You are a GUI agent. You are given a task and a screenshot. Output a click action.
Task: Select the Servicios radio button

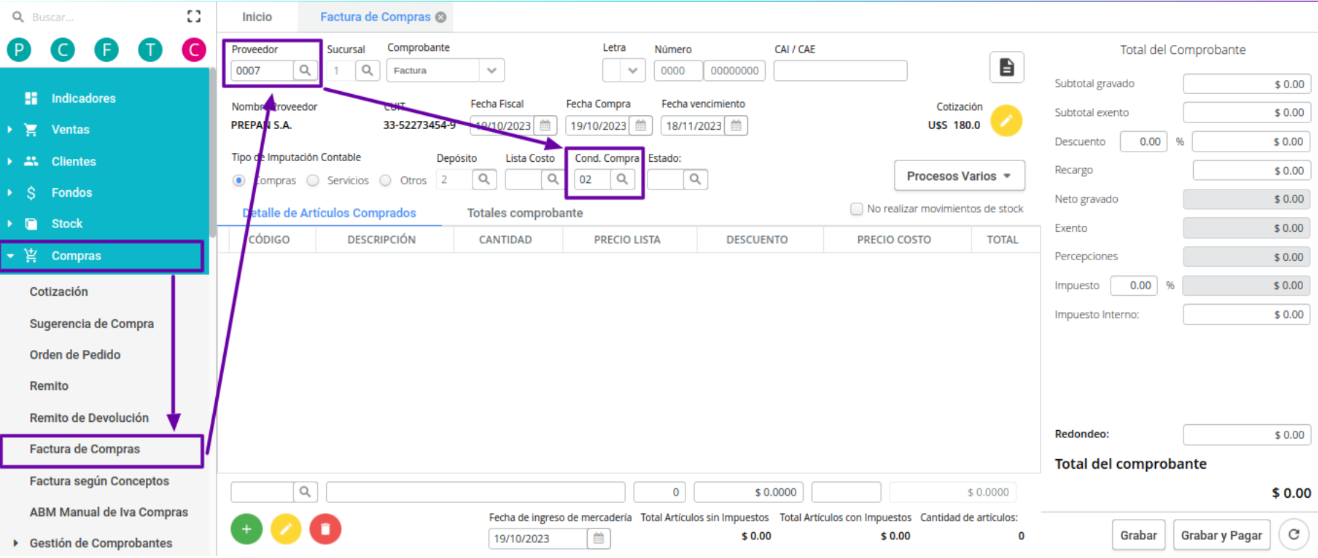pos(313,180)
